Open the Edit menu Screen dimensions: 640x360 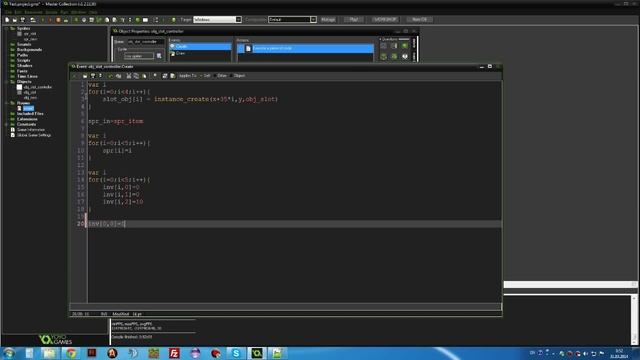tap(18, 12)
